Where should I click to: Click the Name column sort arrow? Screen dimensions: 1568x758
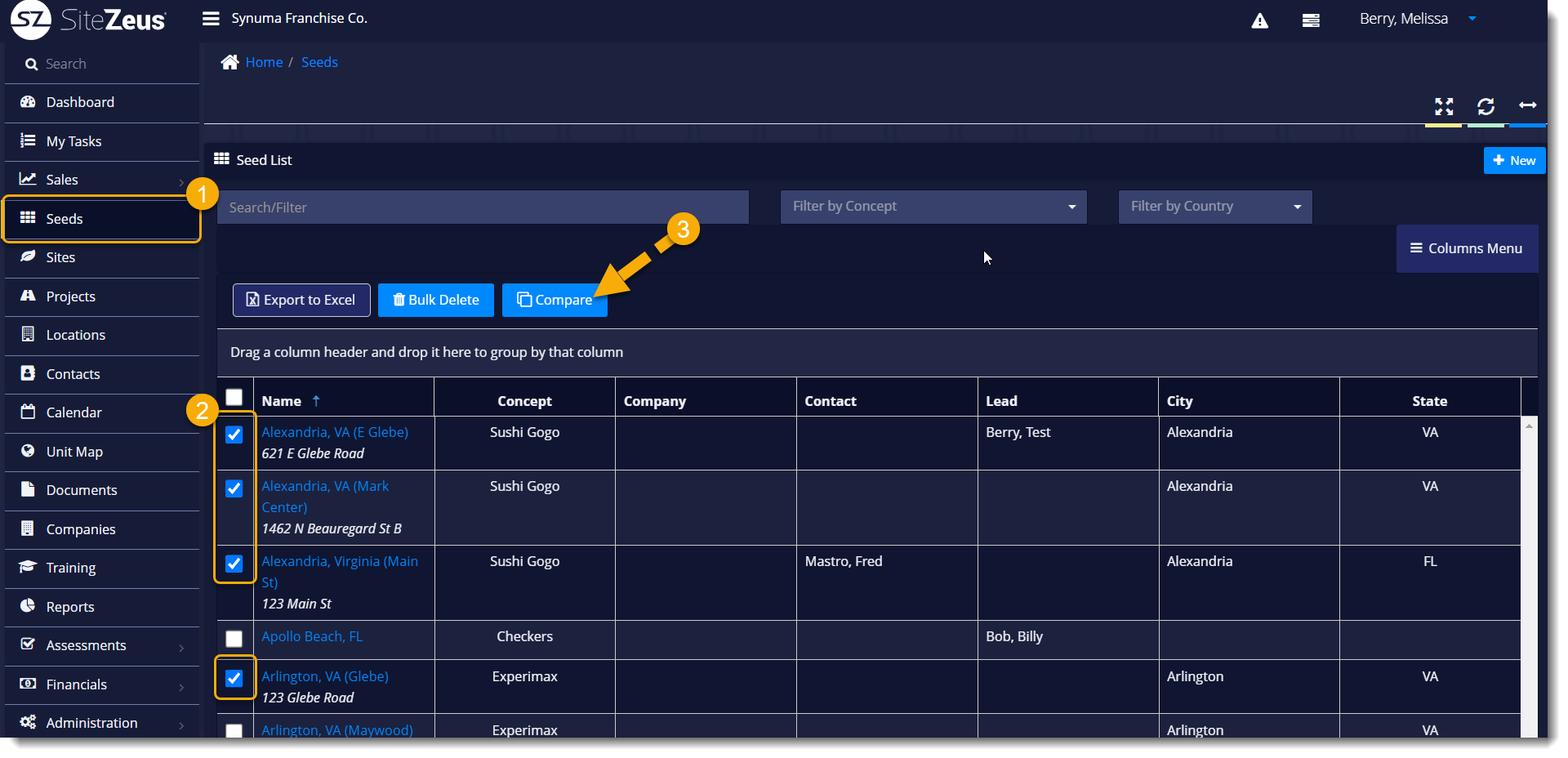click(316, 401)
